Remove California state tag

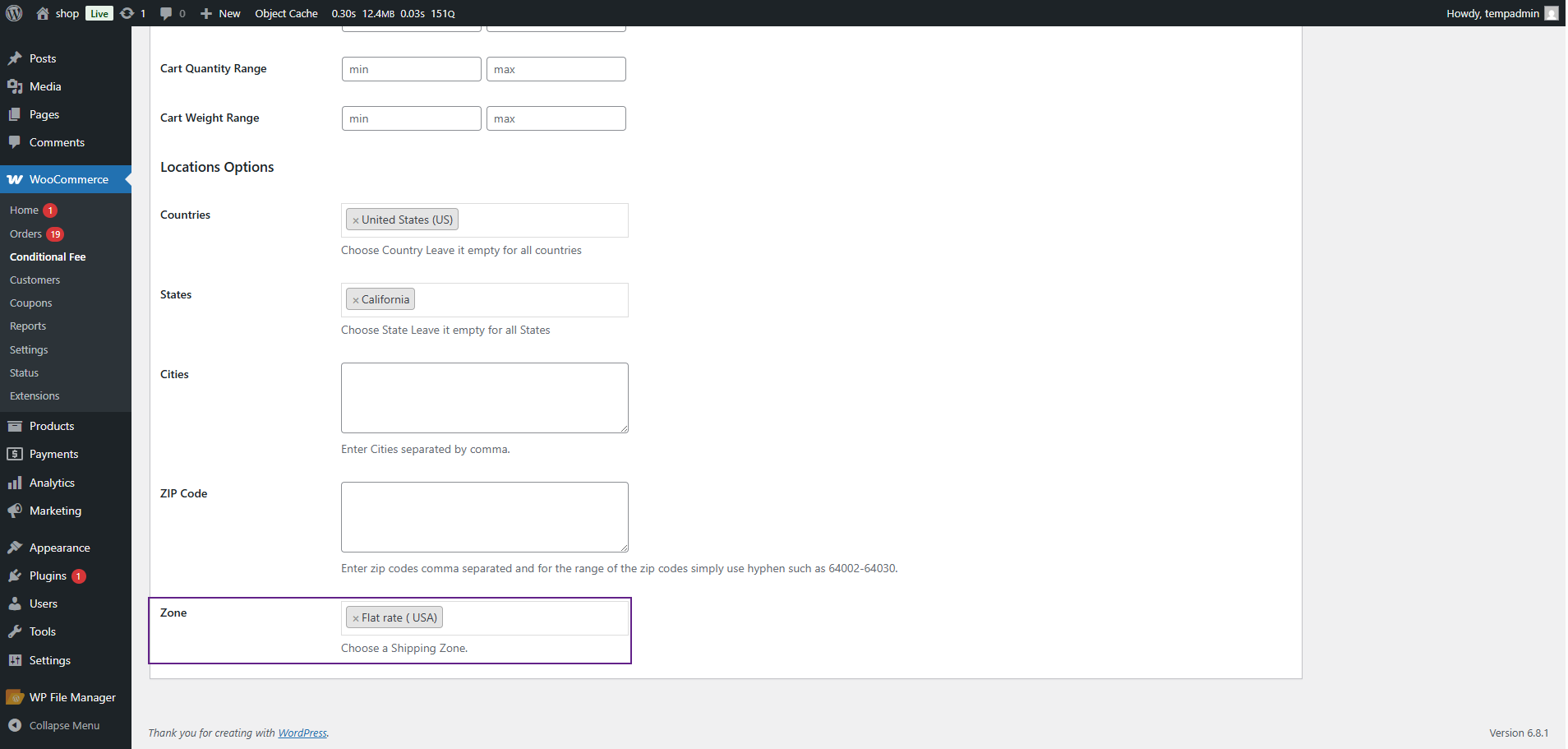click(356, 300)
